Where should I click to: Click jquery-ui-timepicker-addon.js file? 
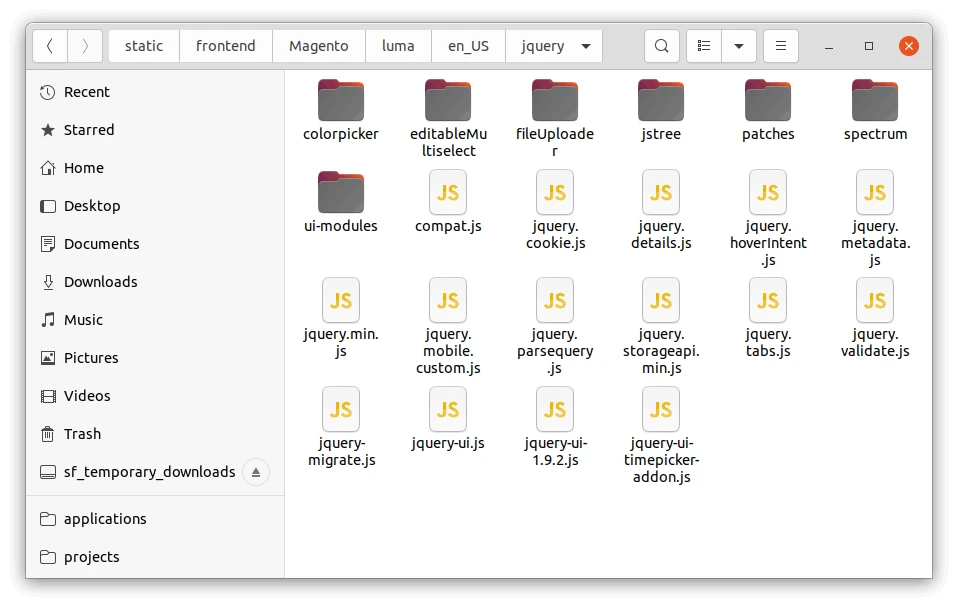click(x=661, y=410)
